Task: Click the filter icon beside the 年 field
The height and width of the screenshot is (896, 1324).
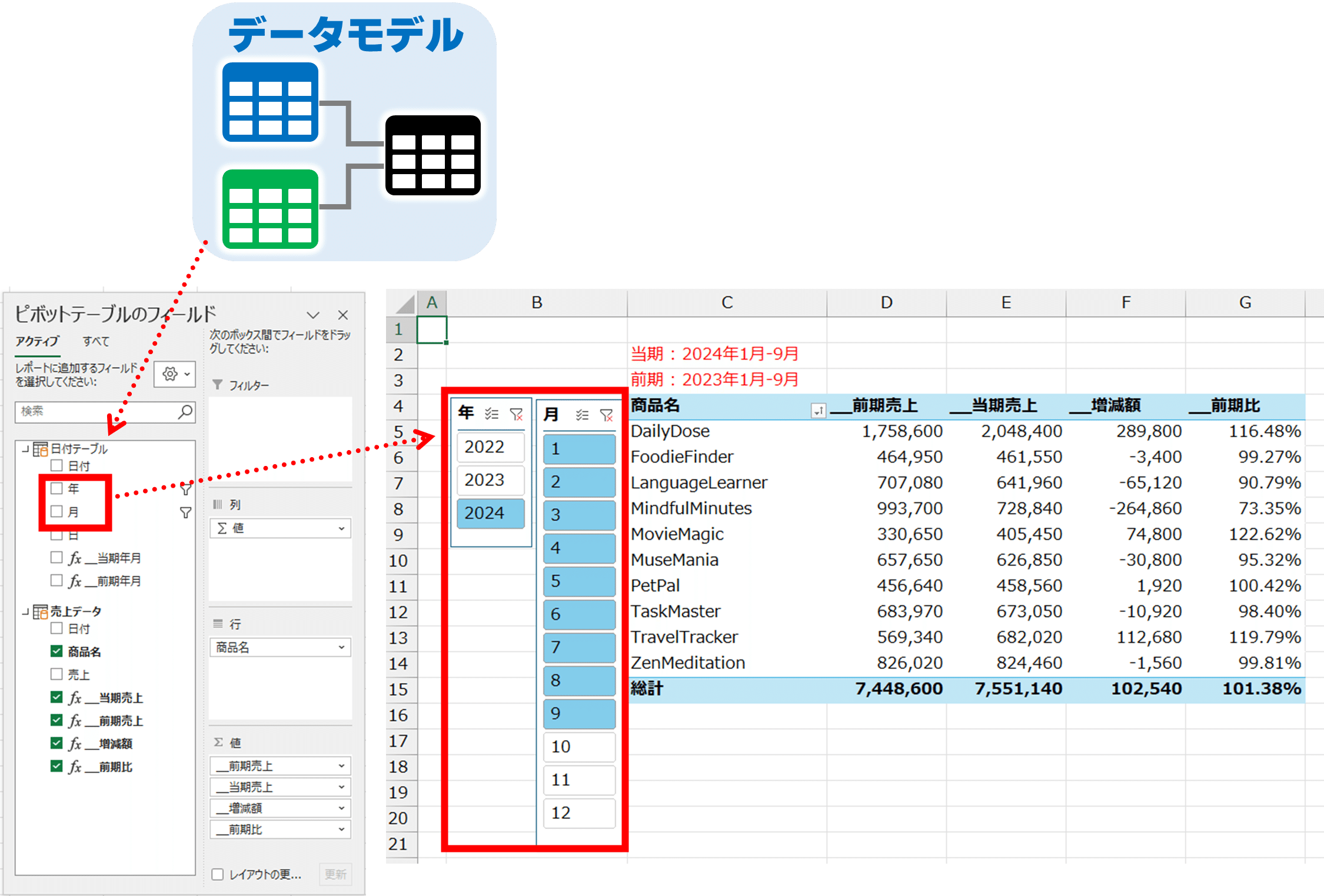Action: (186, 489)
